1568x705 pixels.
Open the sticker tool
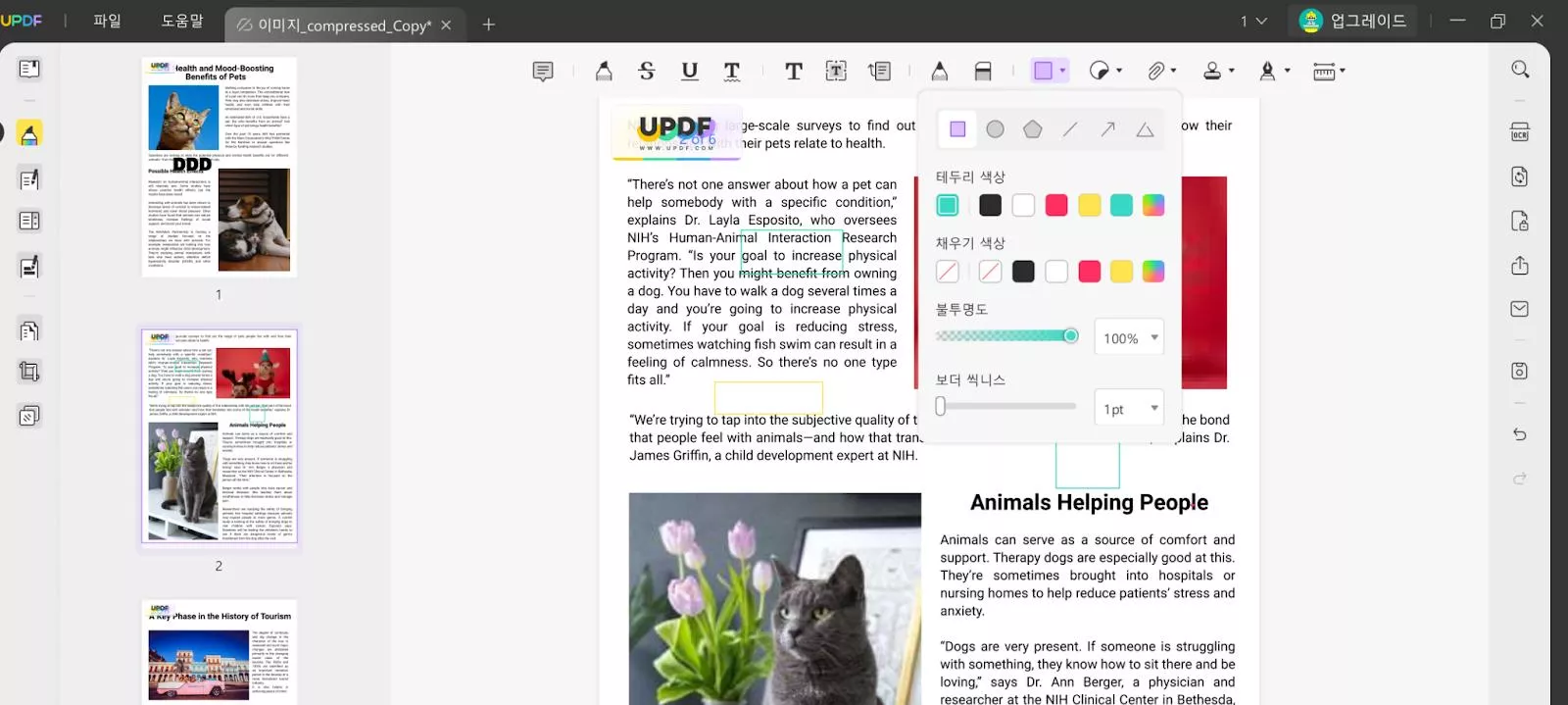tap(1100, 71)
